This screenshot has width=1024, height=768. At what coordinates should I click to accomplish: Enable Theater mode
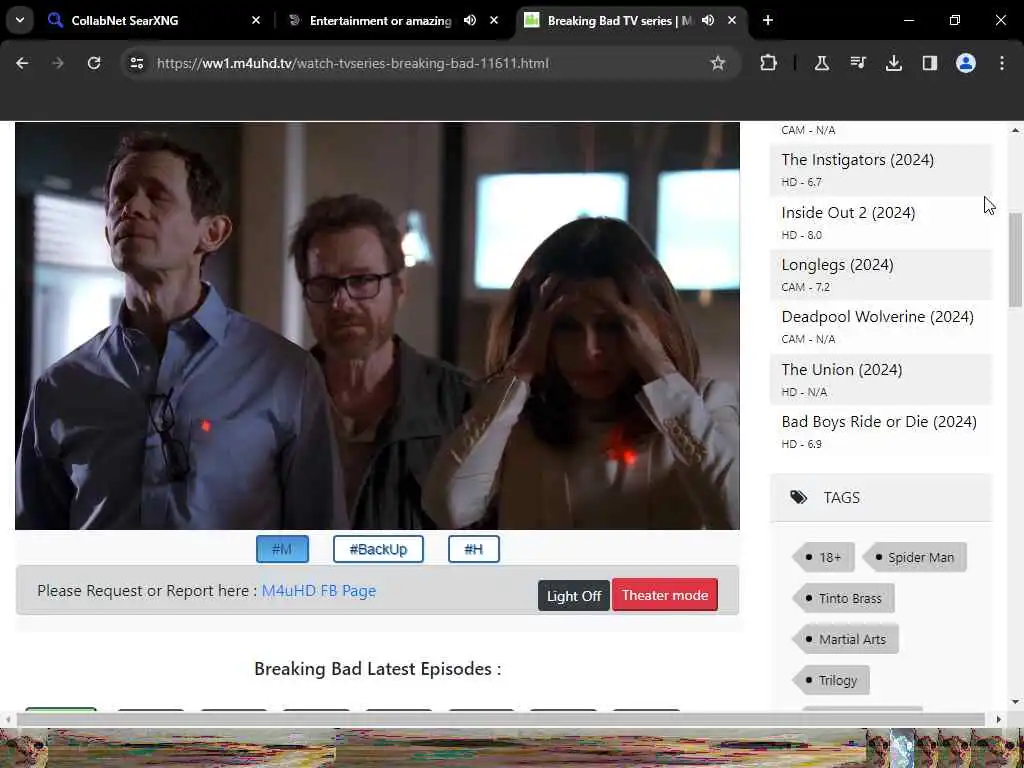point(665,595)
